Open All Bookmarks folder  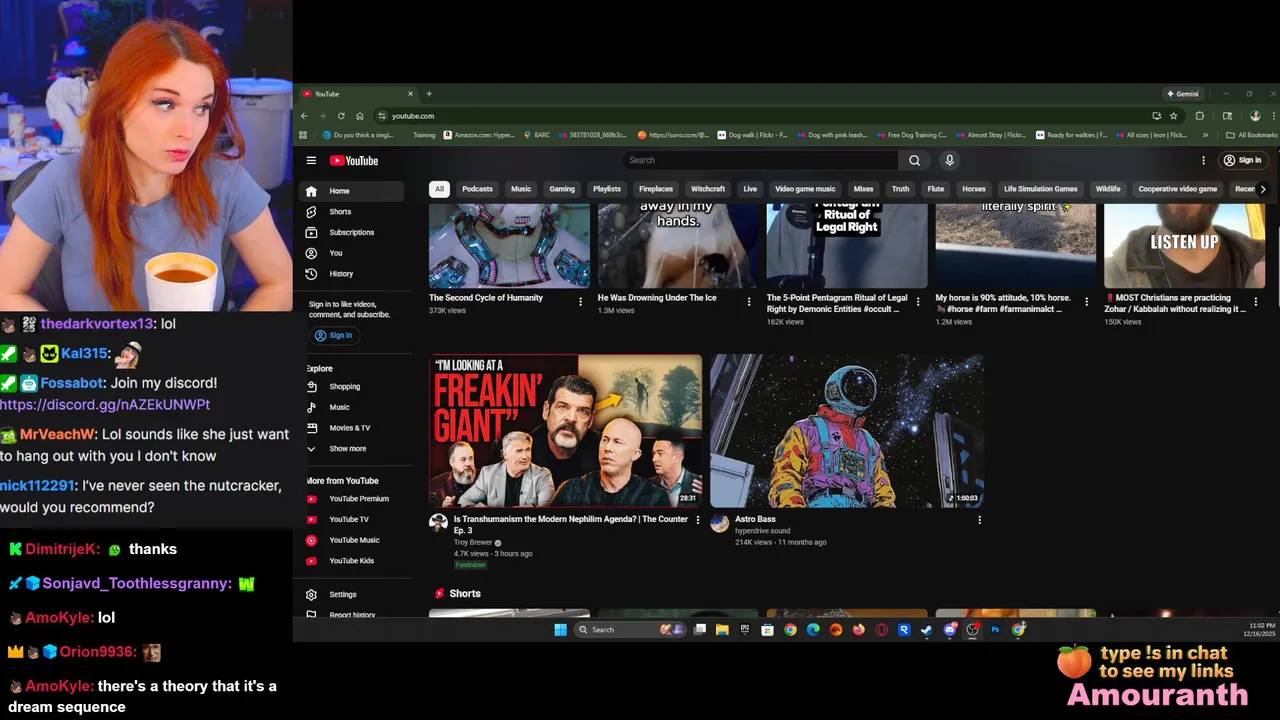click(1251, 135)
